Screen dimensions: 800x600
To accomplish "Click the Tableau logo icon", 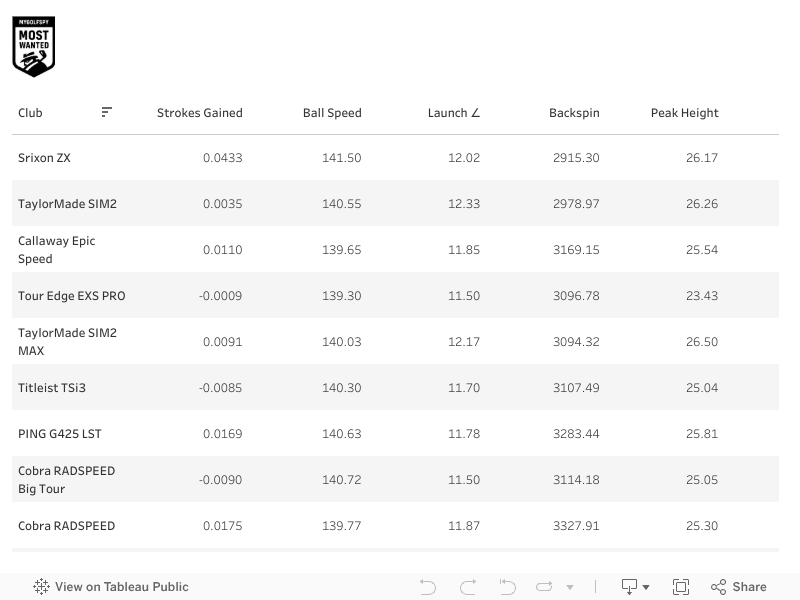I will tap(41, 587).
